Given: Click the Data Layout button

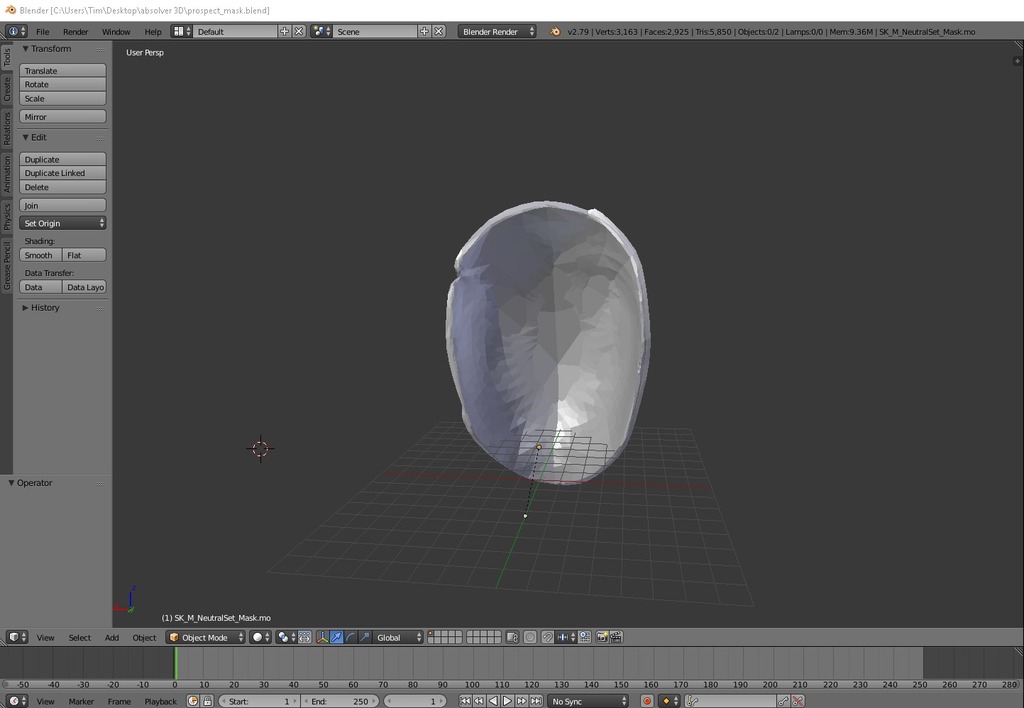Looking at the screenshot, I should coord(84,287).
